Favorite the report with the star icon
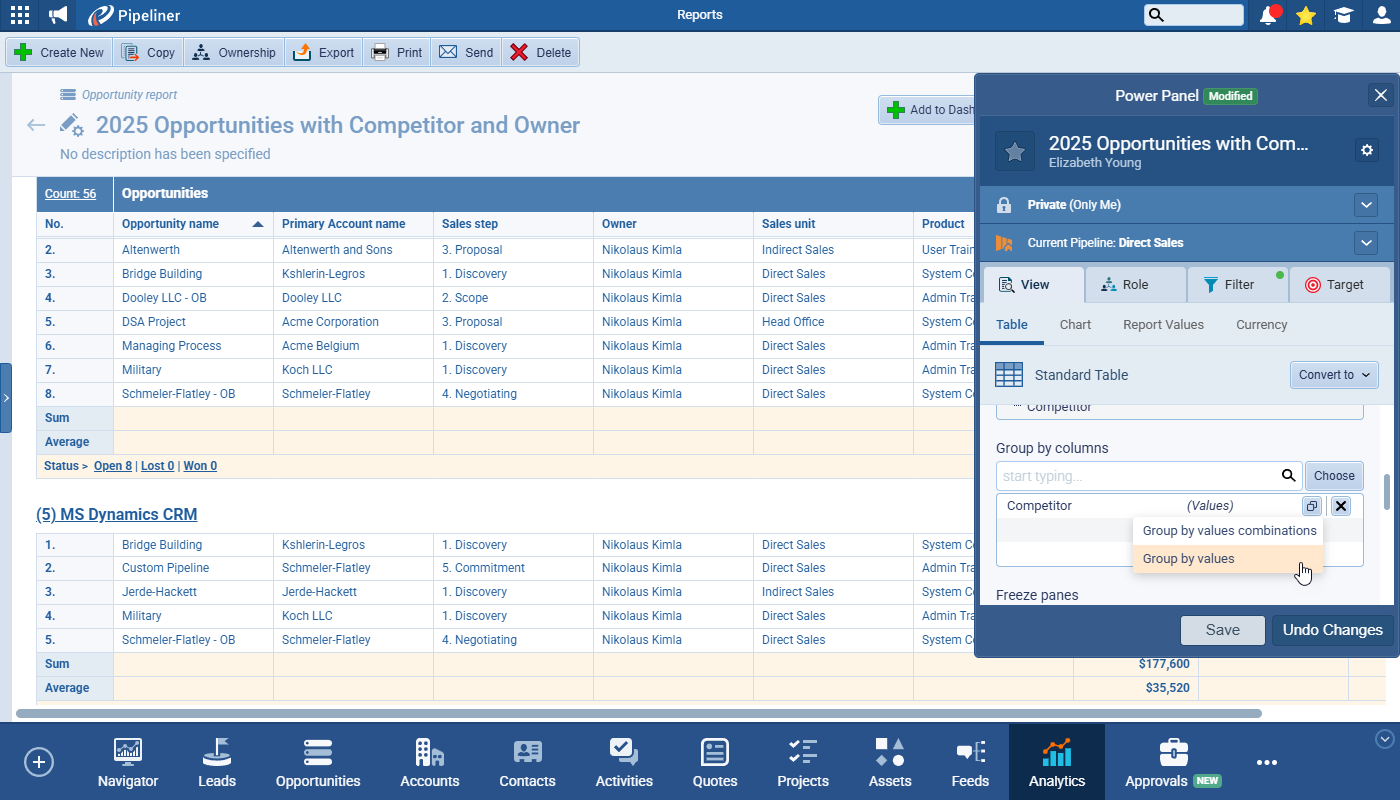 tap(1014, 151)
